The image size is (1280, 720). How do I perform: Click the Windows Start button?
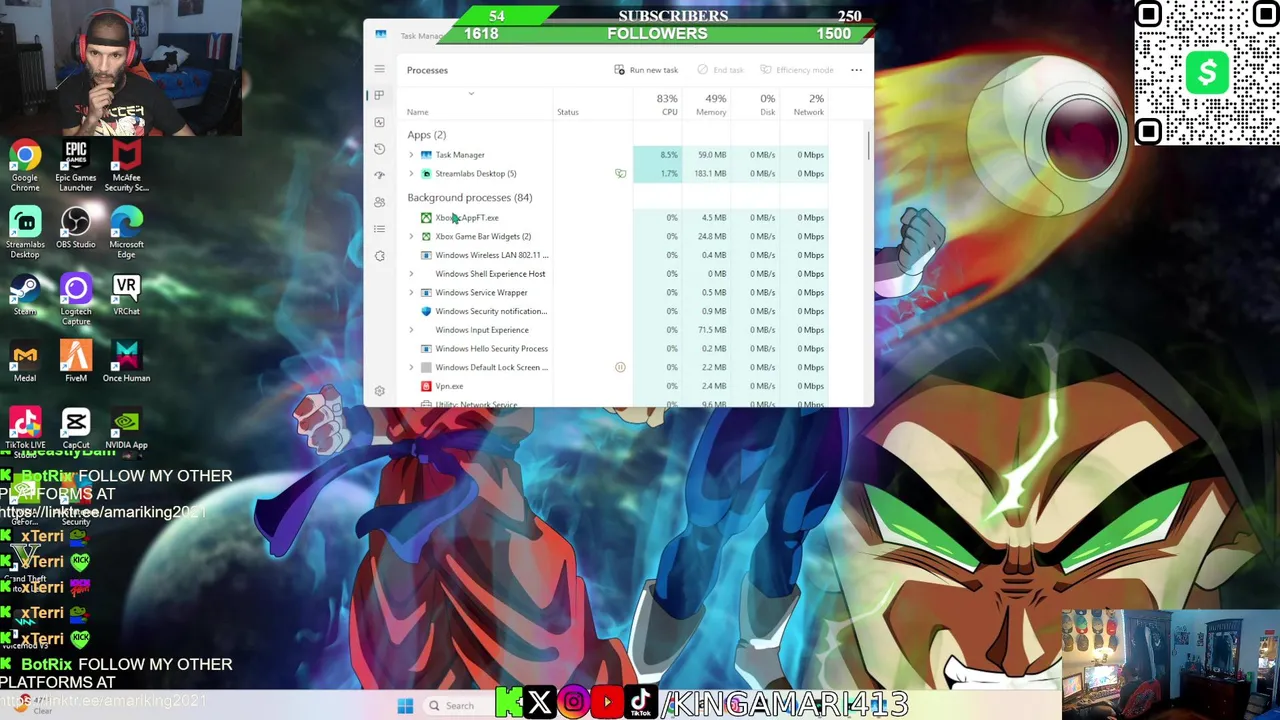click(x=405, y=706)
